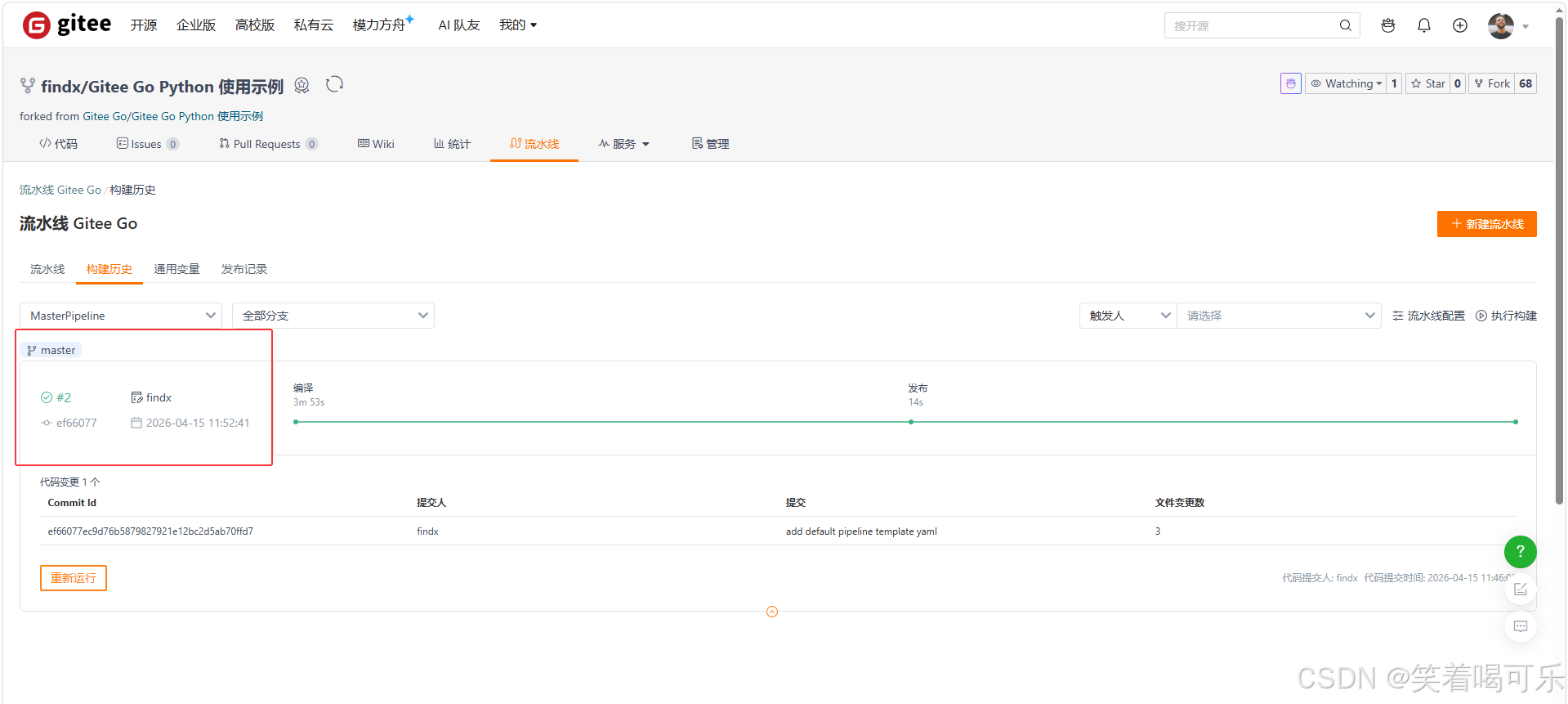Screen dimensions: 1568x704
Task: Open the 全部分支 branch dropdown
Action: (333, 316)
